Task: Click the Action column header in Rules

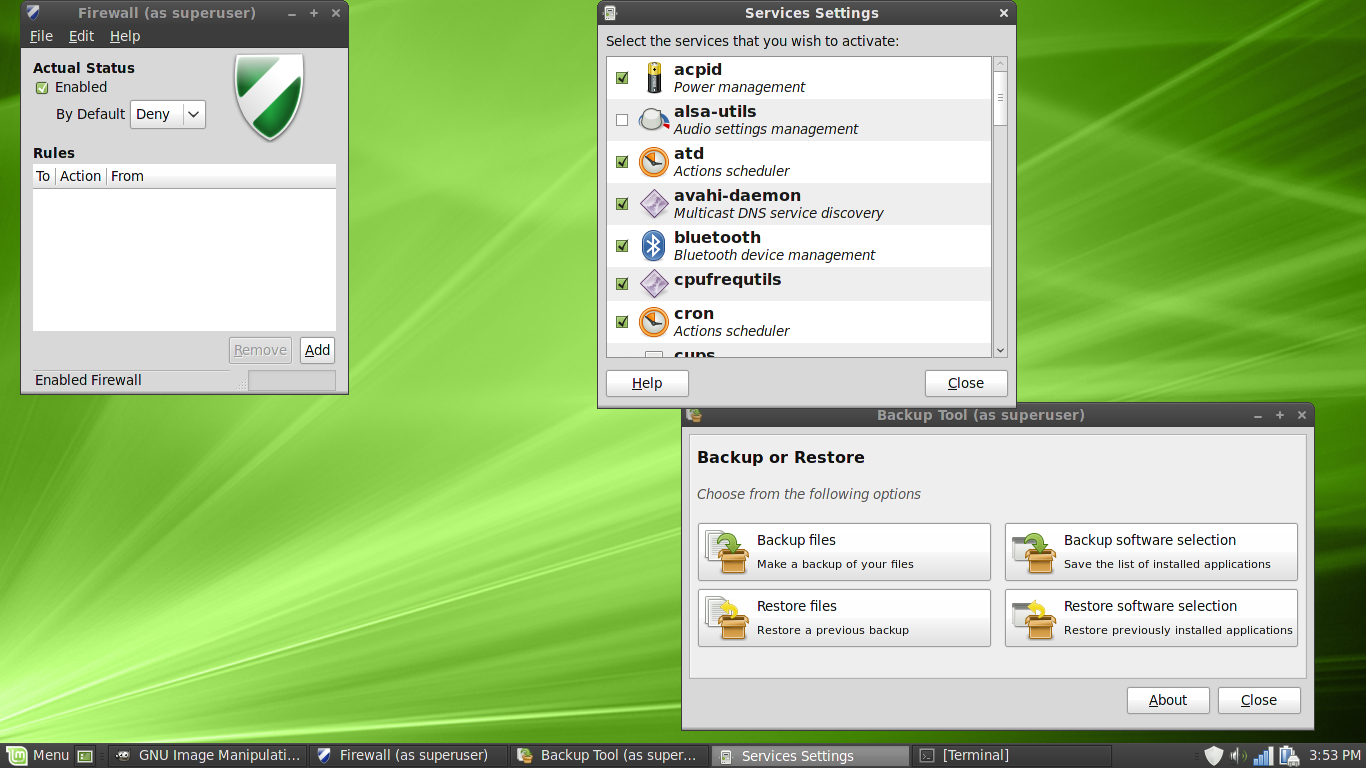Action: pyautogui.click(x=80, y=176)
